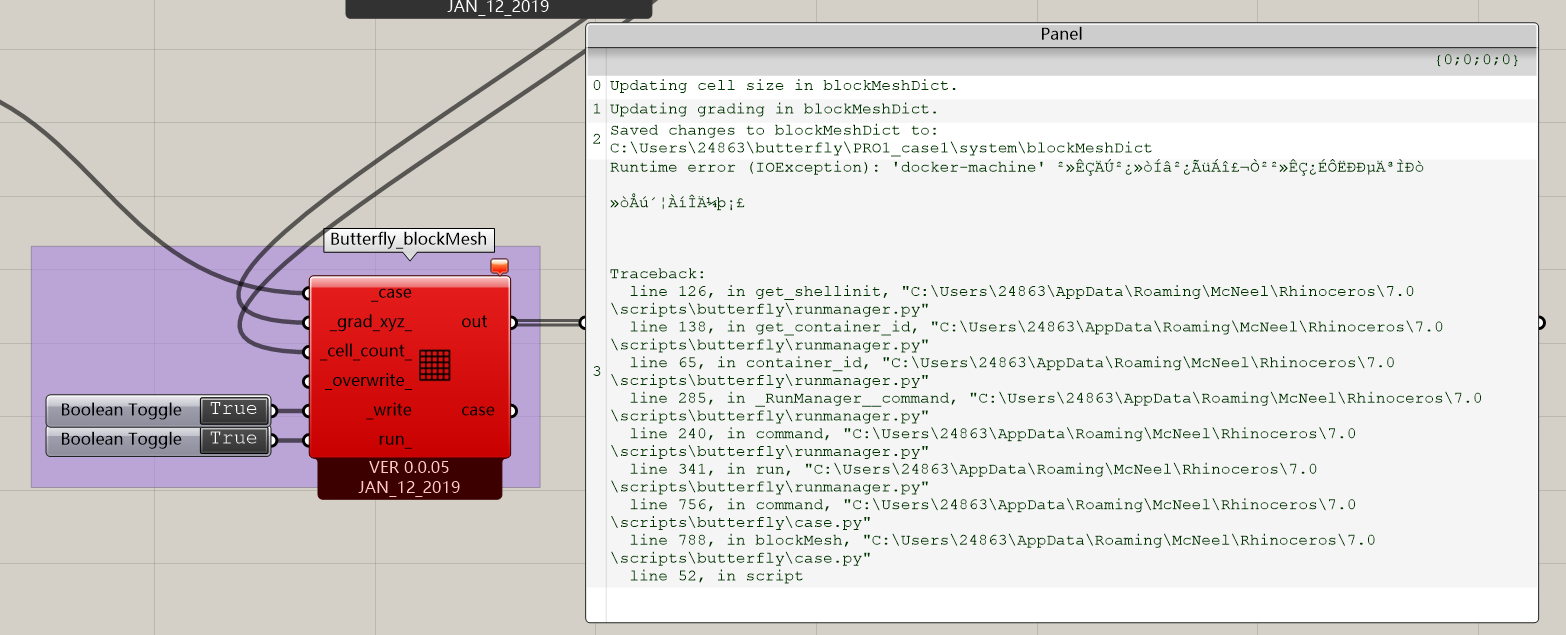Image resolution: width=1566 pixels, height=635 pixels.
Task: Toggle the Boolean Toggle wired to _write
Action: pyautogui.click(x=122, y=410)
